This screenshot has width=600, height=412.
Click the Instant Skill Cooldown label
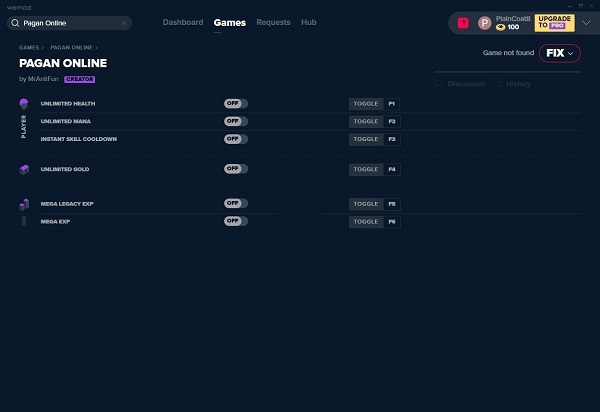pos(78,139)
